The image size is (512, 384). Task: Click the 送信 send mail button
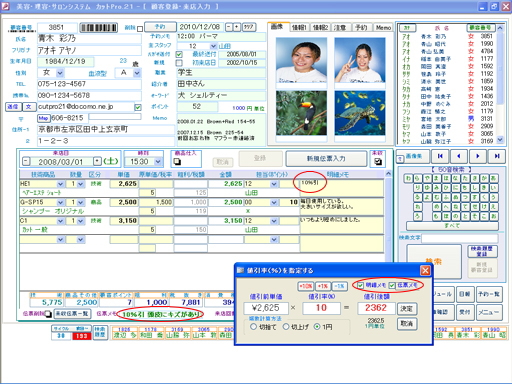click(13, 107)
